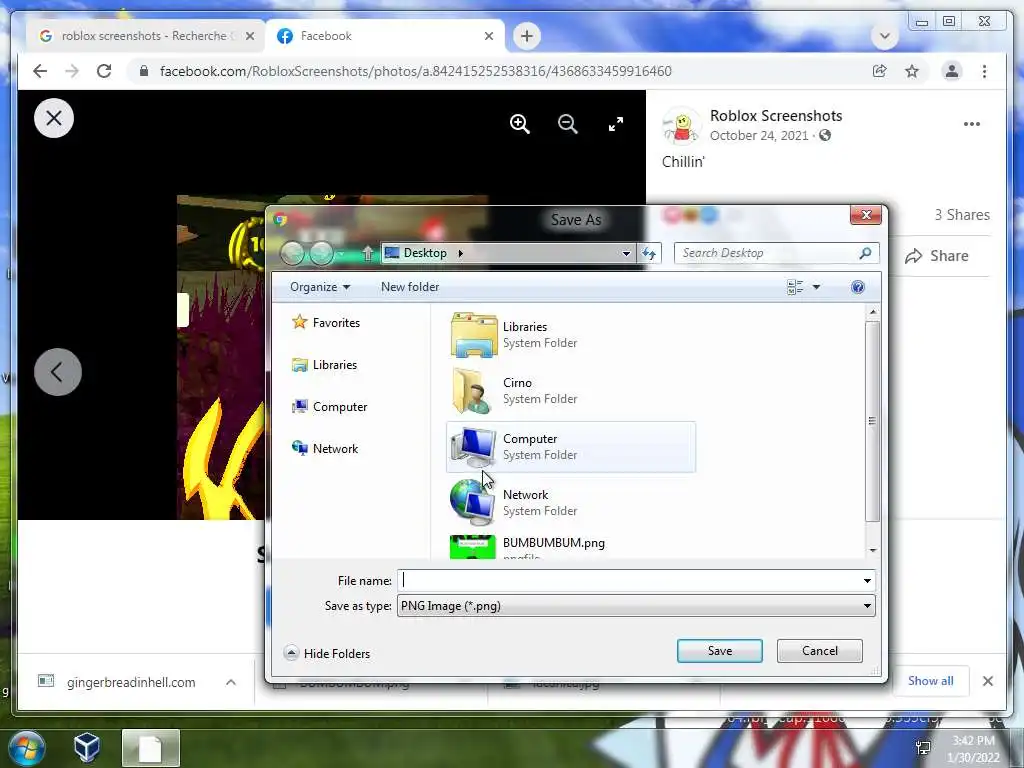Open the File name history dropdown

click(867, 581)
